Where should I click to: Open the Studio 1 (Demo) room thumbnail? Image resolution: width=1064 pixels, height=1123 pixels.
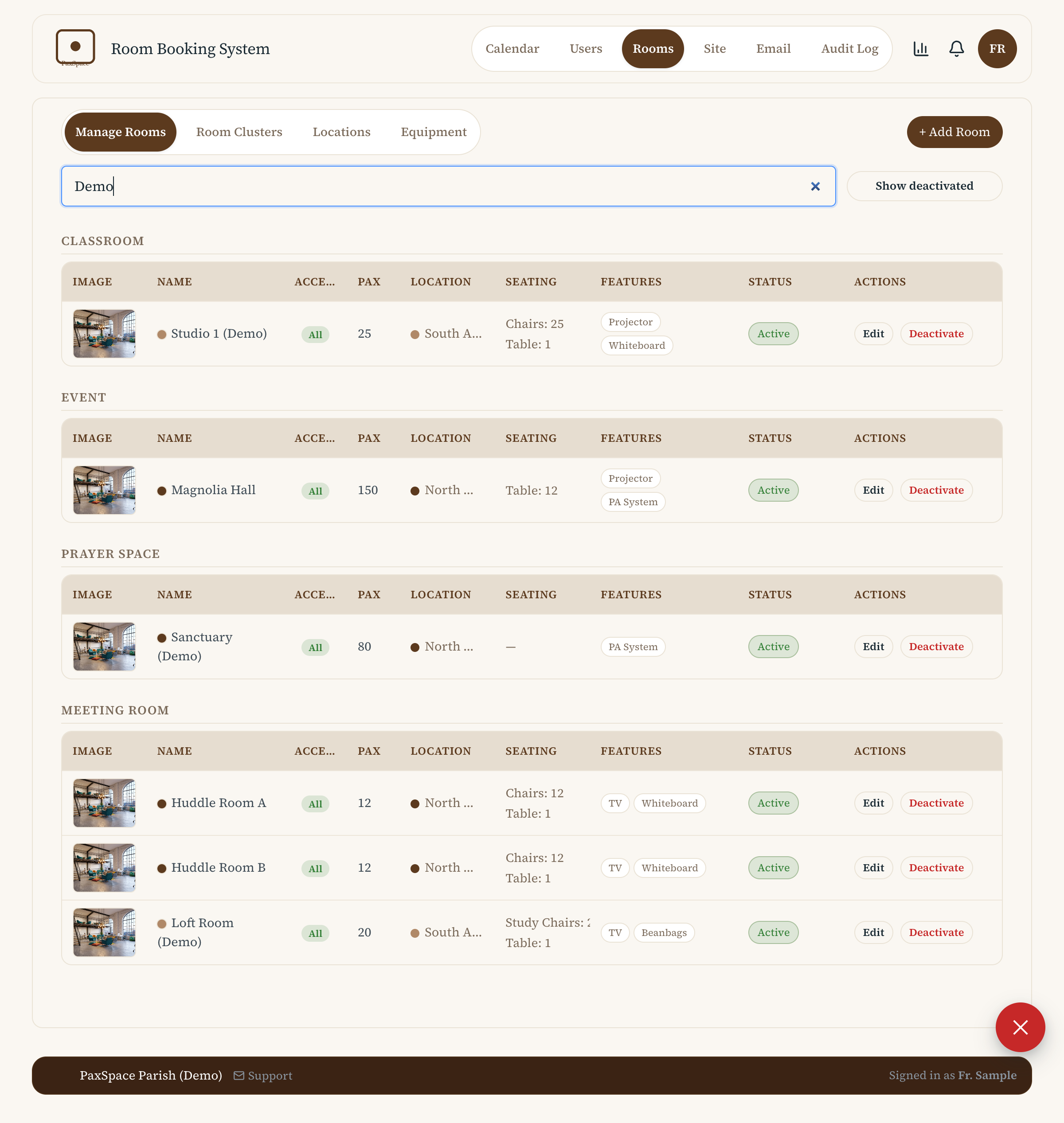104,334
